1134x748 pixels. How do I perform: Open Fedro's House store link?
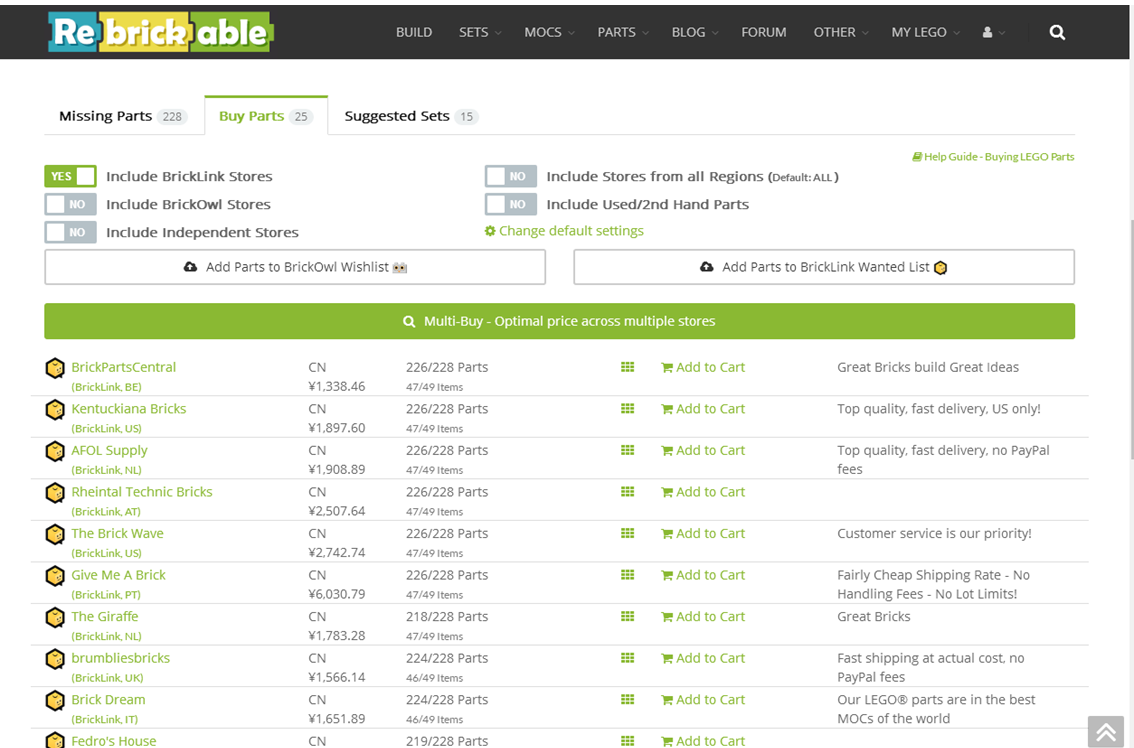click(114, 741)
